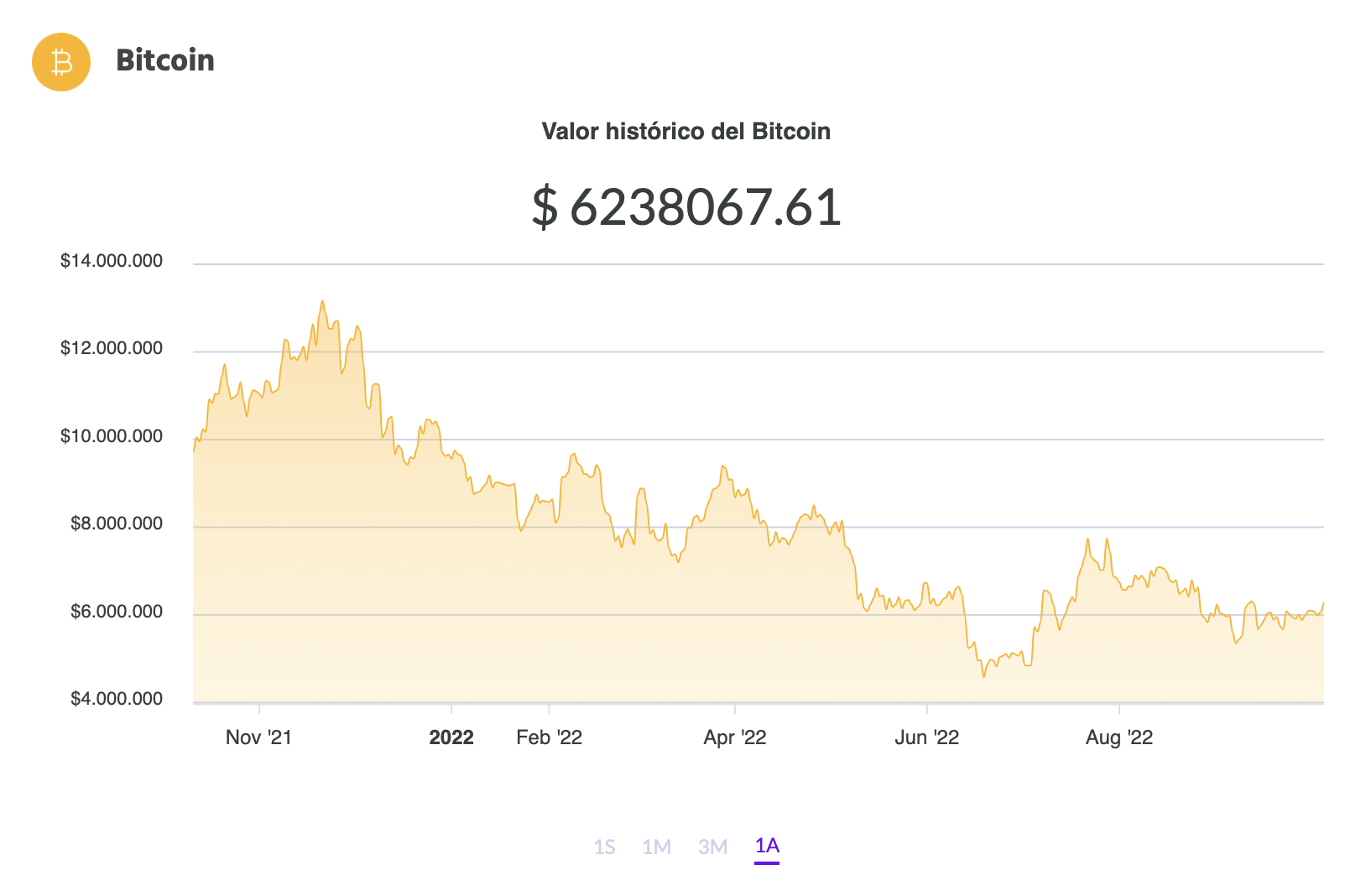Screen dimensions: 1366x896
Task: Switch to the 1M time range
Action: tap(656, 847)
